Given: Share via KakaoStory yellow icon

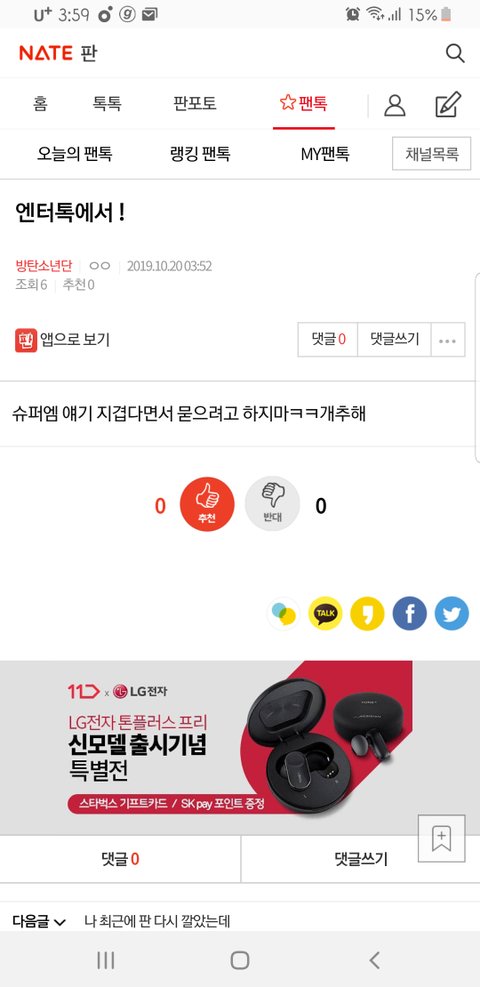Looking at the screenshot, I should (367, 613).
